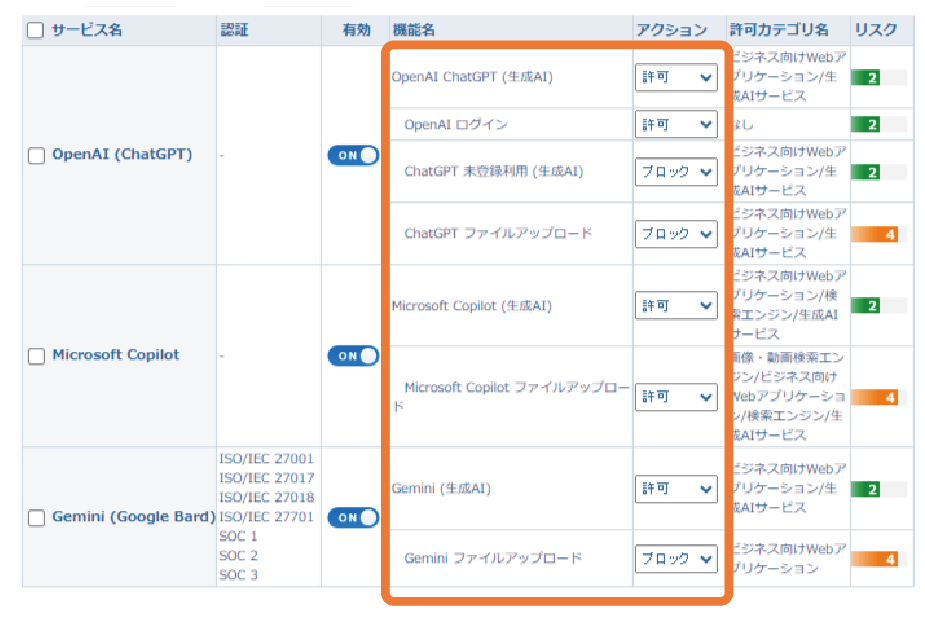Open the OpenAI (ChatGPT) service link

(x=122, y=155)
